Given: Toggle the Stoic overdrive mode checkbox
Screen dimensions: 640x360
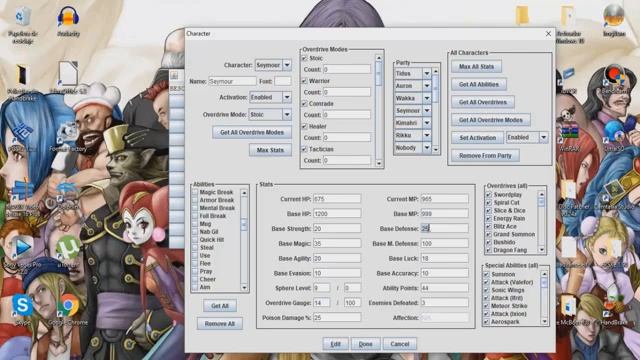Looking at the screenshot, I should tap(304, 58).
